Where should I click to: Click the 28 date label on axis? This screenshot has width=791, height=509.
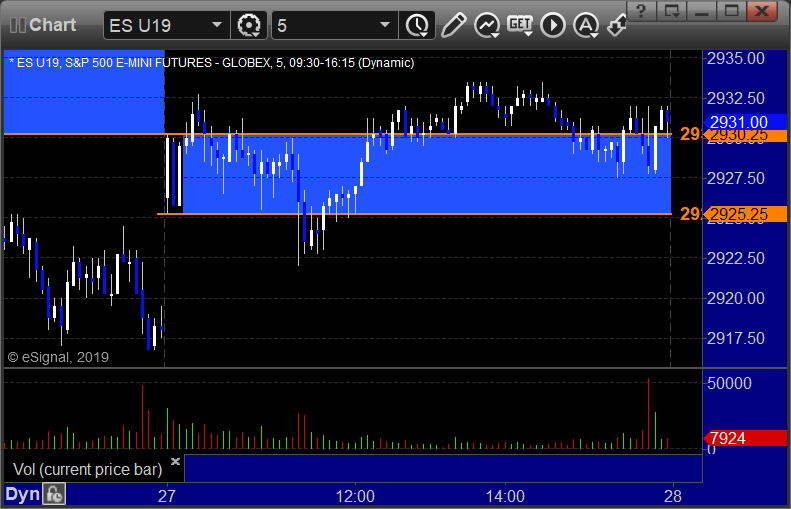pyautogui.click(x=673, y=496)
